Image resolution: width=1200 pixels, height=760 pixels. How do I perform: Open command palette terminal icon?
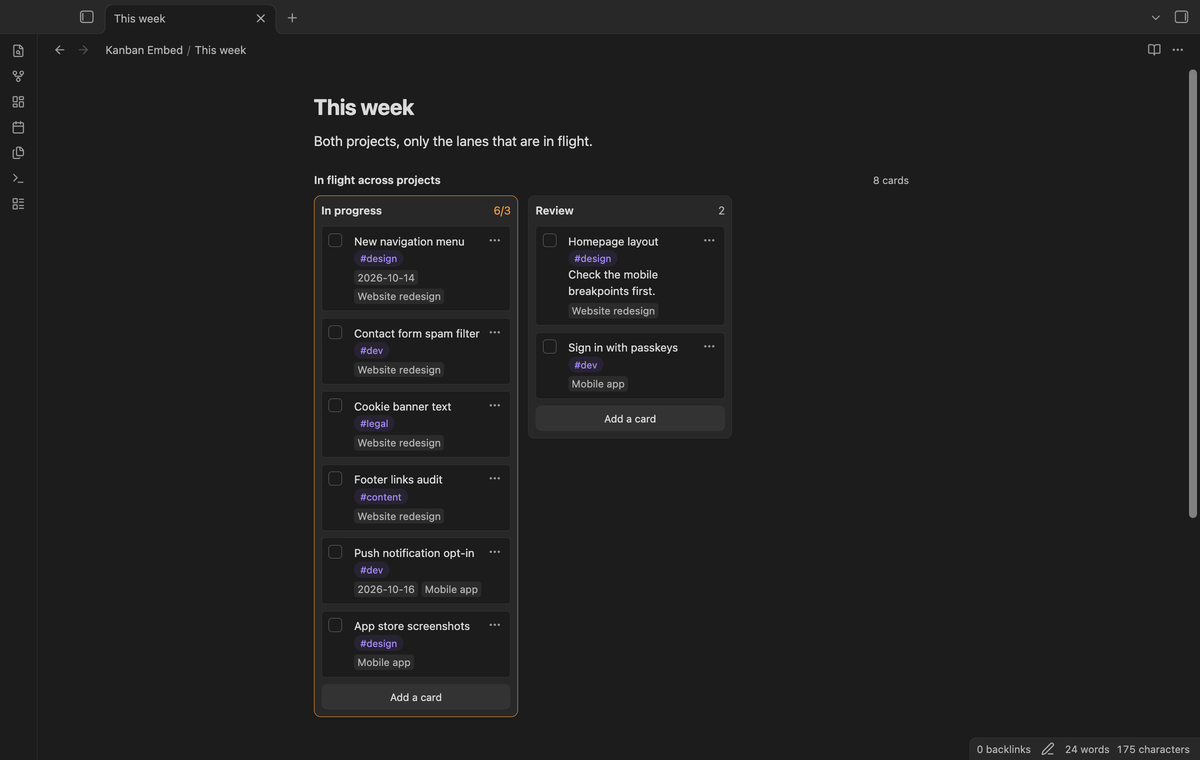point(18,178)
